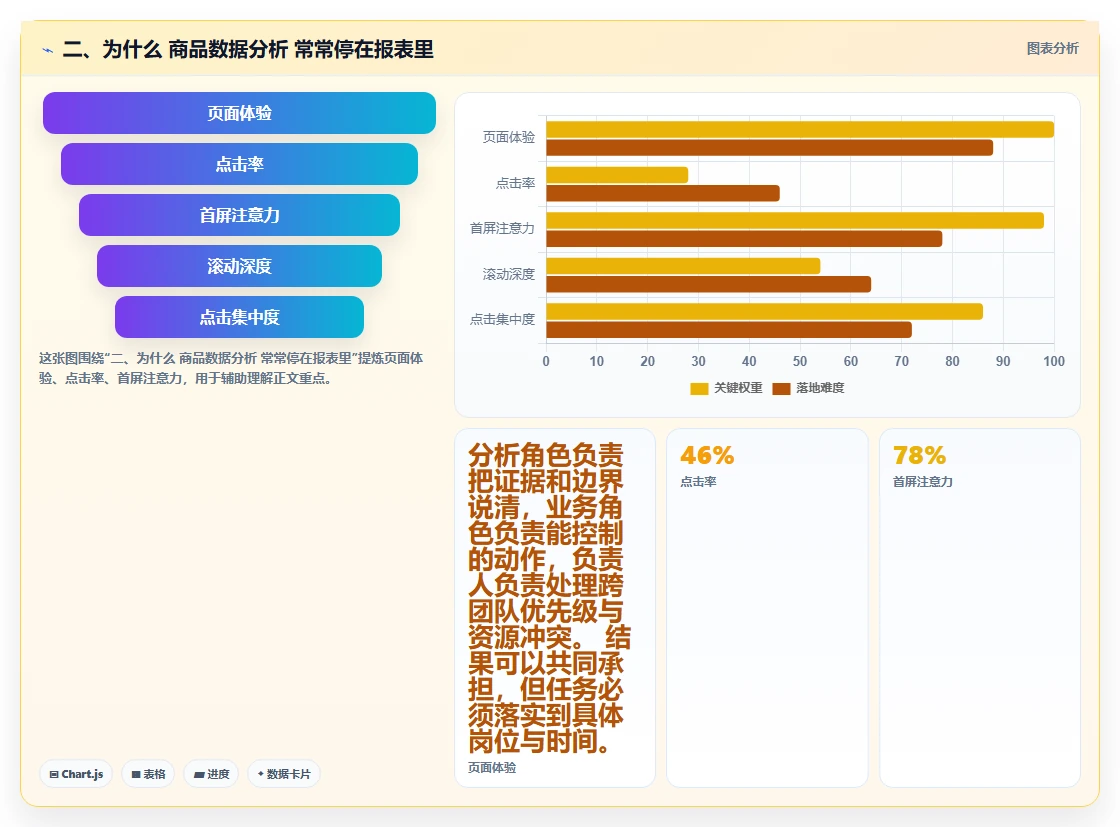Select the 首屏注意力 funnel stage
This screenshot has width=1120, height=827.
tap(239, 215)
